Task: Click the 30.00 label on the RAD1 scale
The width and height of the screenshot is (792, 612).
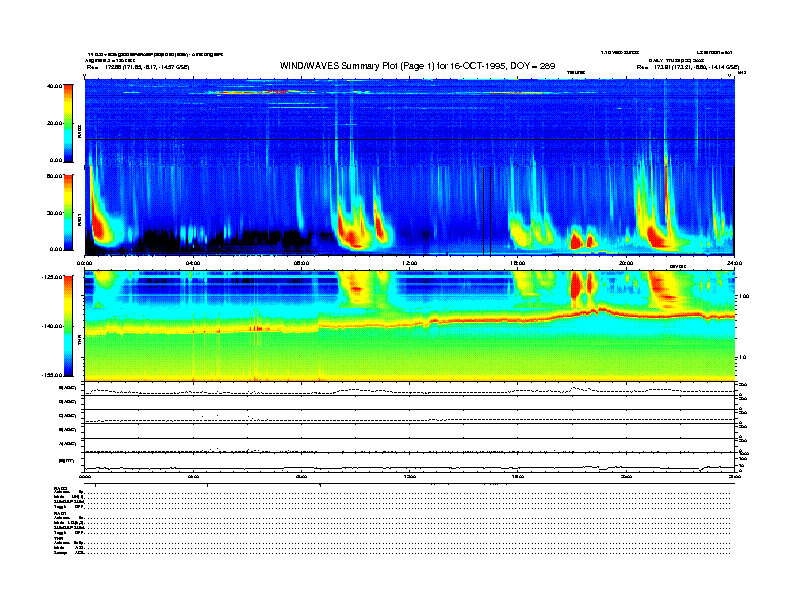Action: (x=55, y=213)
